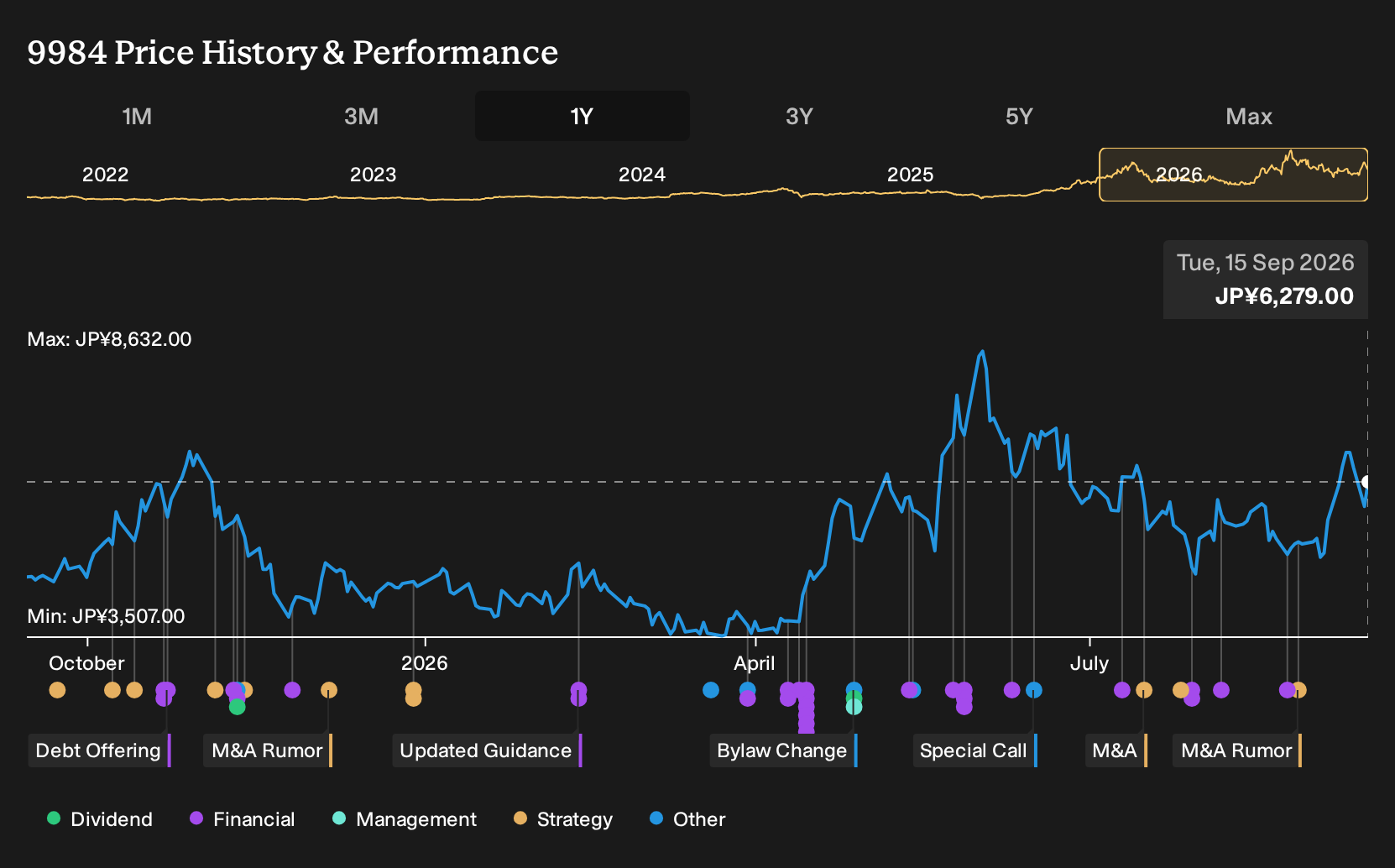Choose the 5Y range tab
Viewport: 1395px width, 868px height.
click(1019, 116)
